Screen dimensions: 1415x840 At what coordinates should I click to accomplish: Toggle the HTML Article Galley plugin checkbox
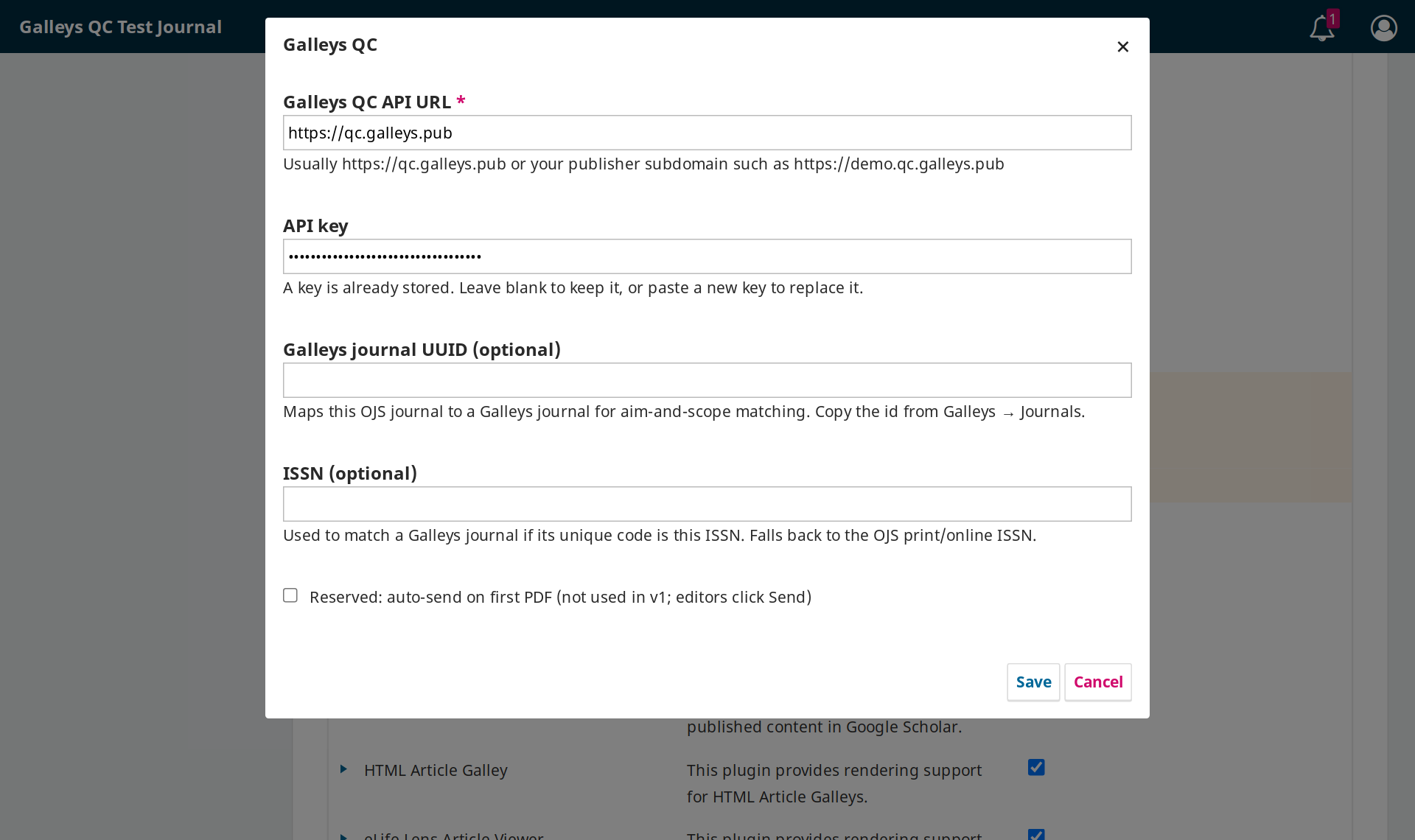click(1036, 768)
